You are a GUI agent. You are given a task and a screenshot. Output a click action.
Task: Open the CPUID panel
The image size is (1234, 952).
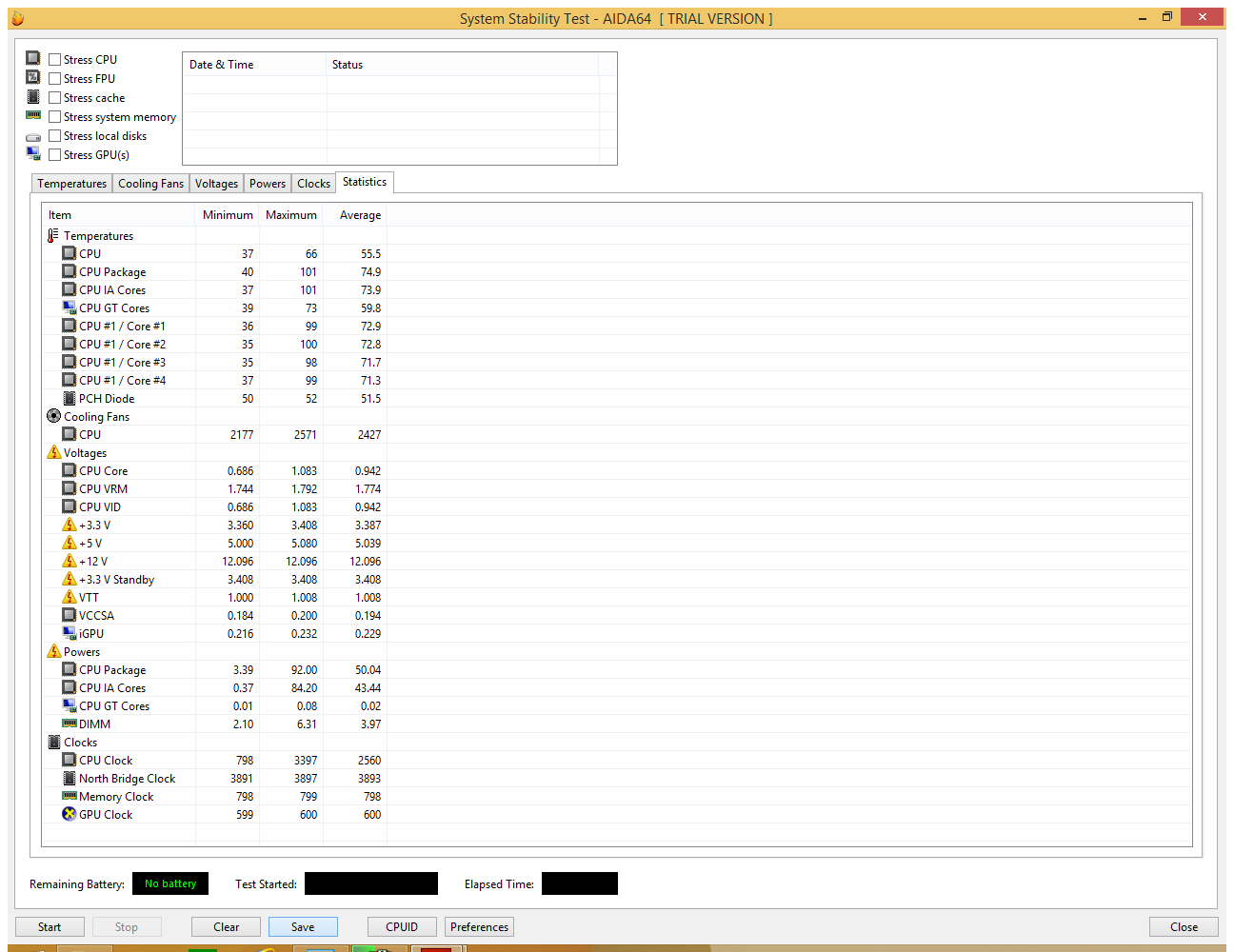[402, 927]
